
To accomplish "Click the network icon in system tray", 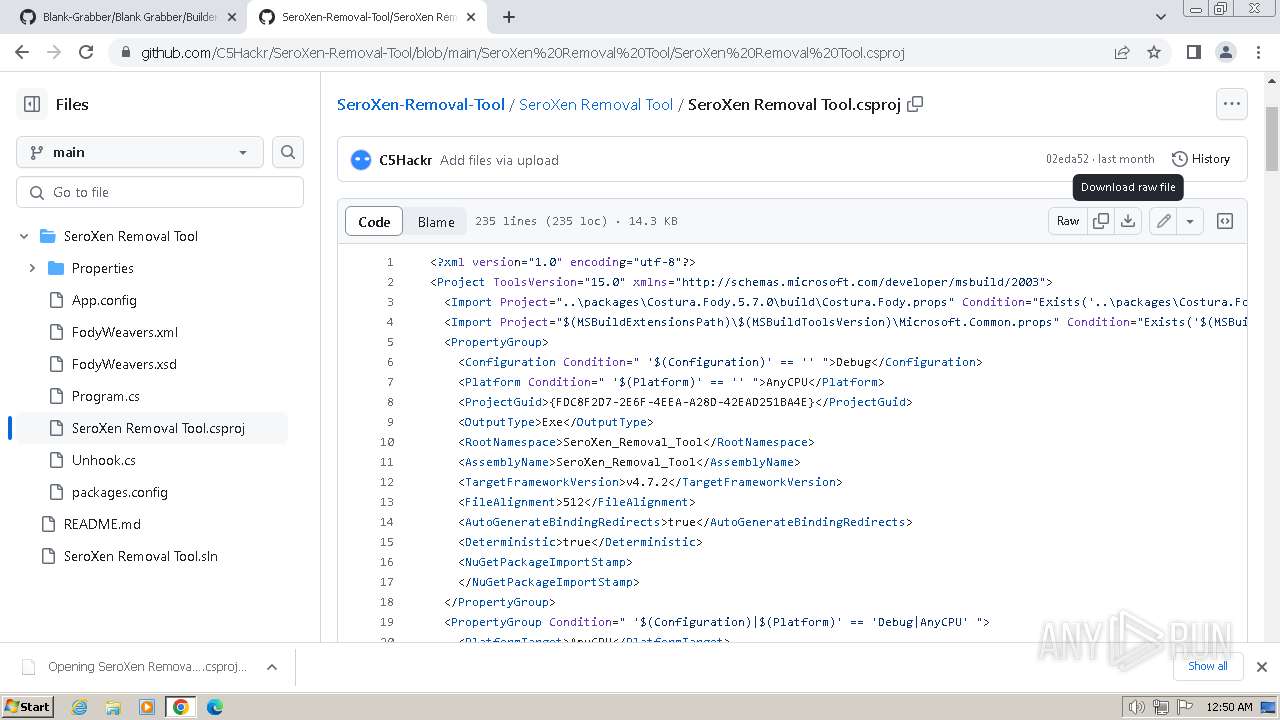I will point(1159,707).
